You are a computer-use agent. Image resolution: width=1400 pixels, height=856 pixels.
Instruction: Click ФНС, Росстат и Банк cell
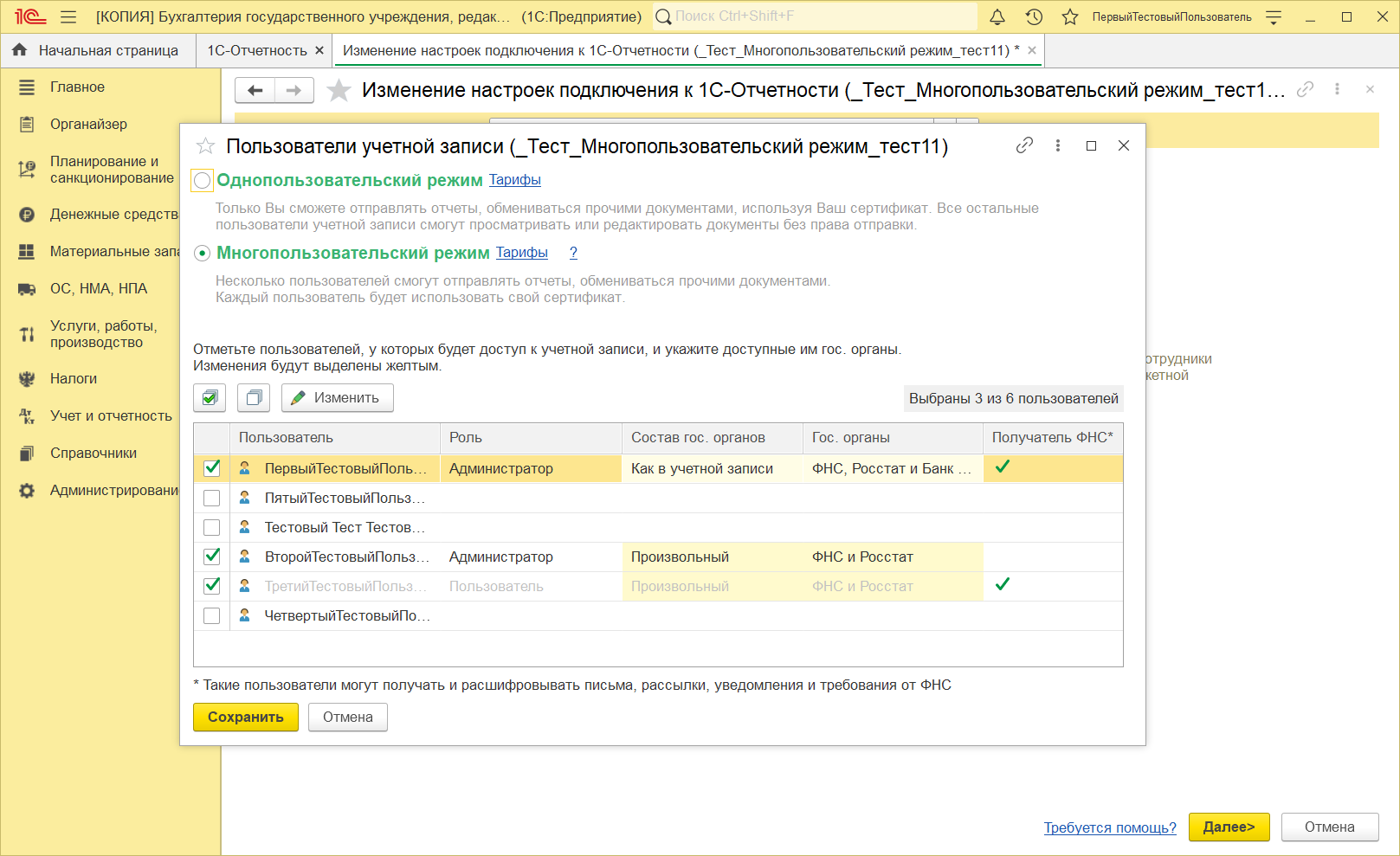pos(893,468)
